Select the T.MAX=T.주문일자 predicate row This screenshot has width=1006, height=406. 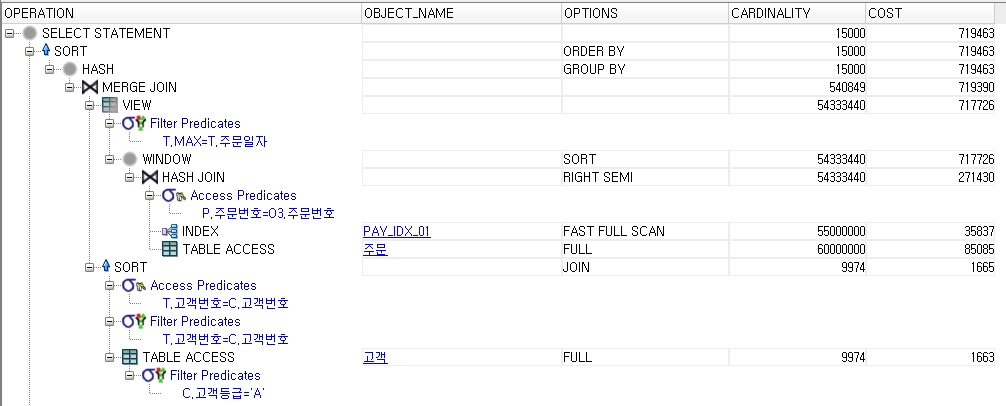click(x=215, y=141)
